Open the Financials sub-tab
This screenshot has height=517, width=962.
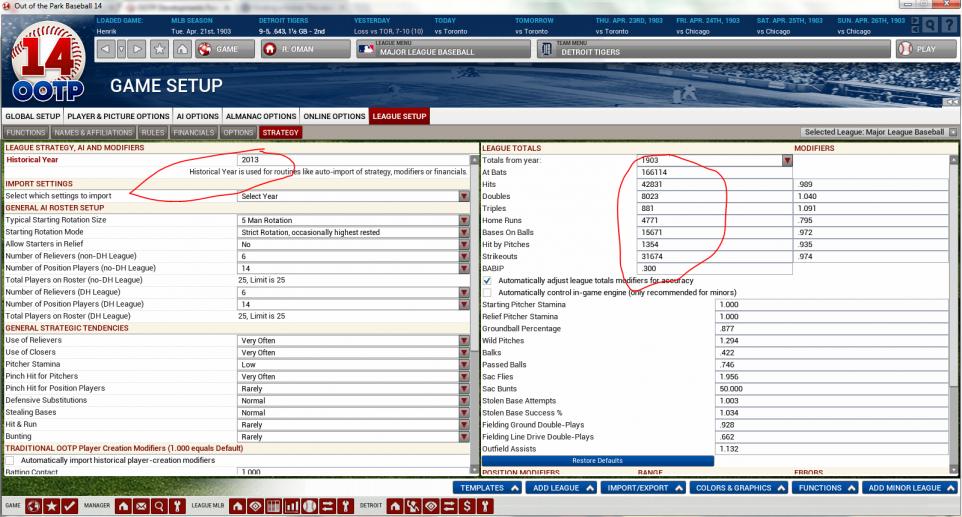click(x=194, y=132)
